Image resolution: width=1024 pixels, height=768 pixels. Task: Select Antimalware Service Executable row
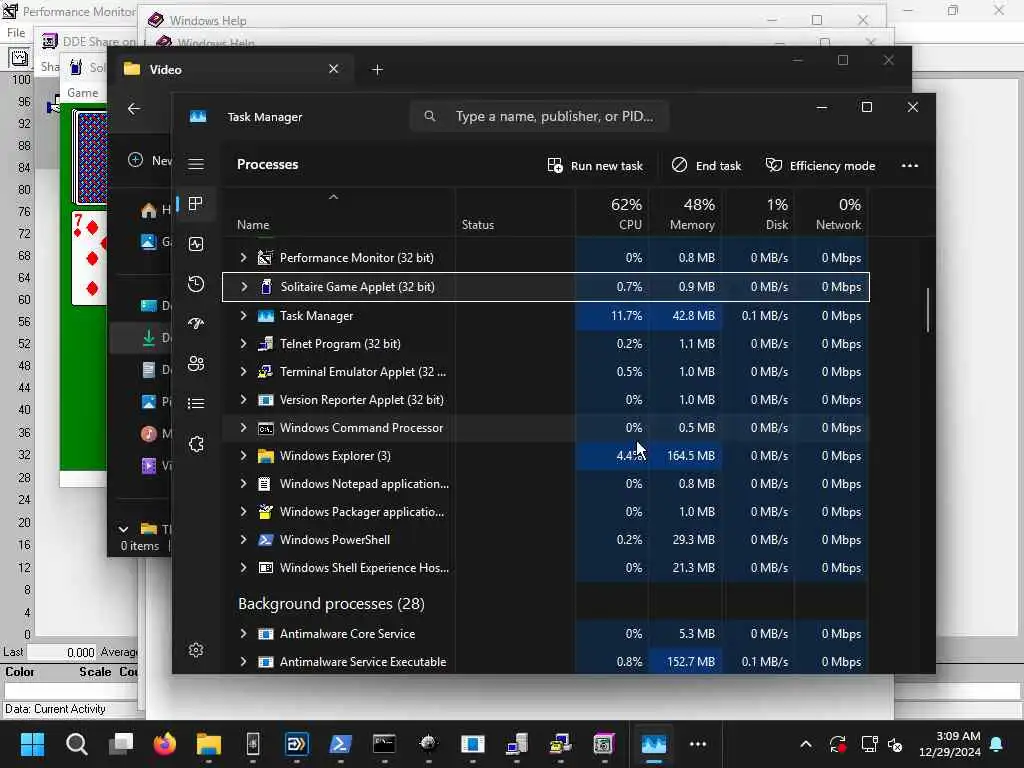[x=545, y=662]
